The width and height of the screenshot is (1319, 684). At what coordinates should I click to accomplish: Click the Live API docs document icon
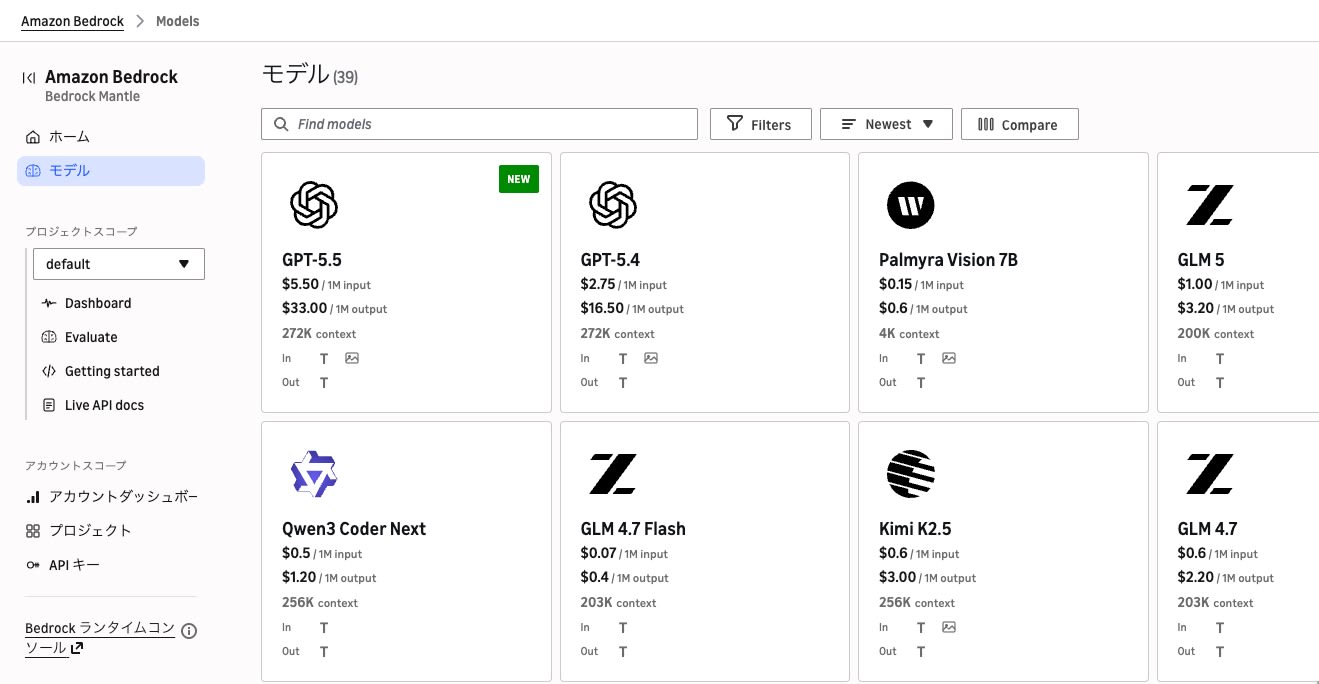tap(48, 405)
